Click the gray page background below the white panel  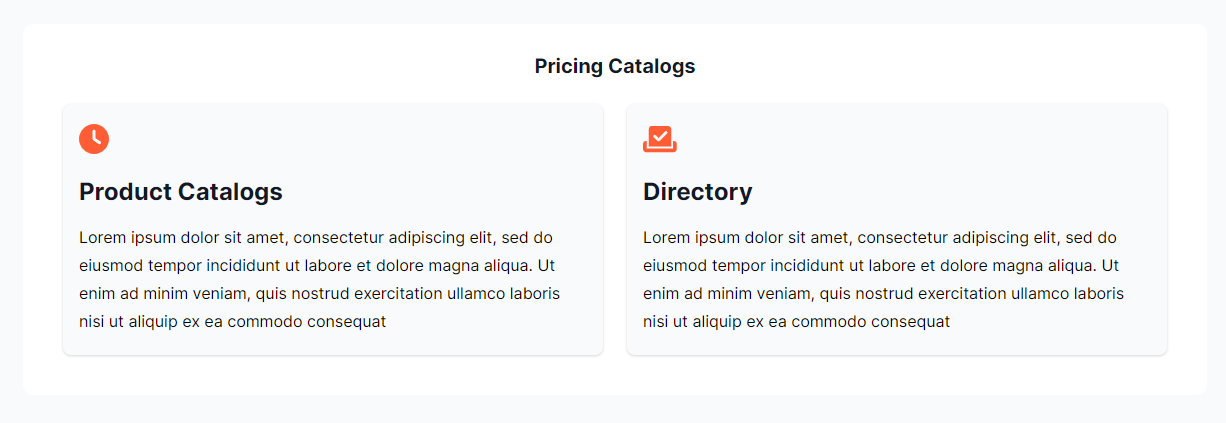coord(613,409)
